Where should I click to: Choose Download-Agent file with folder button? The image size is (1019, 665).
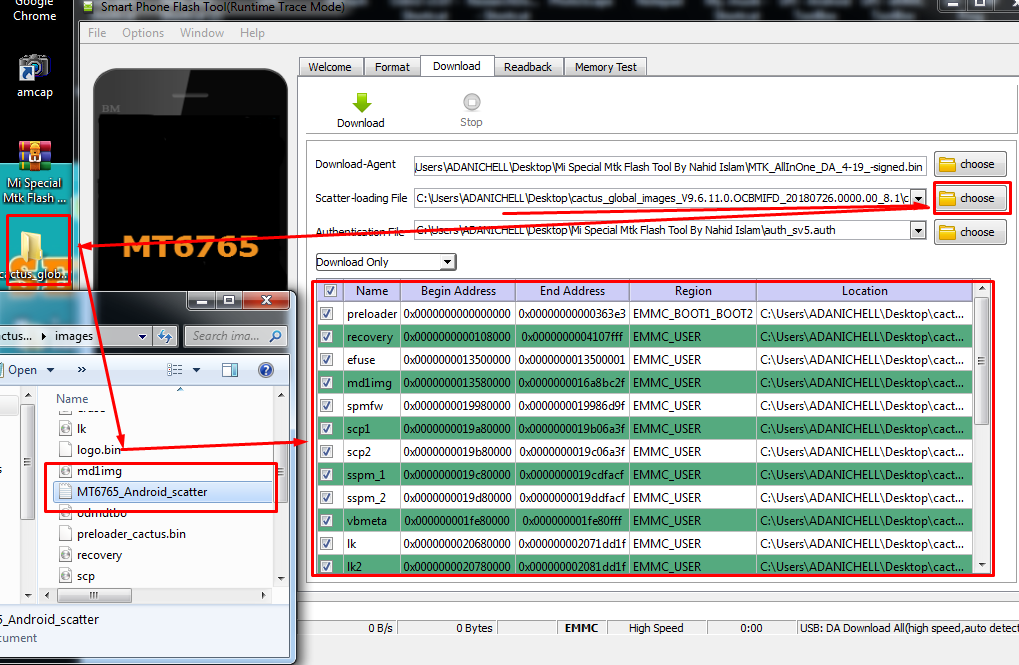[970, 164]
